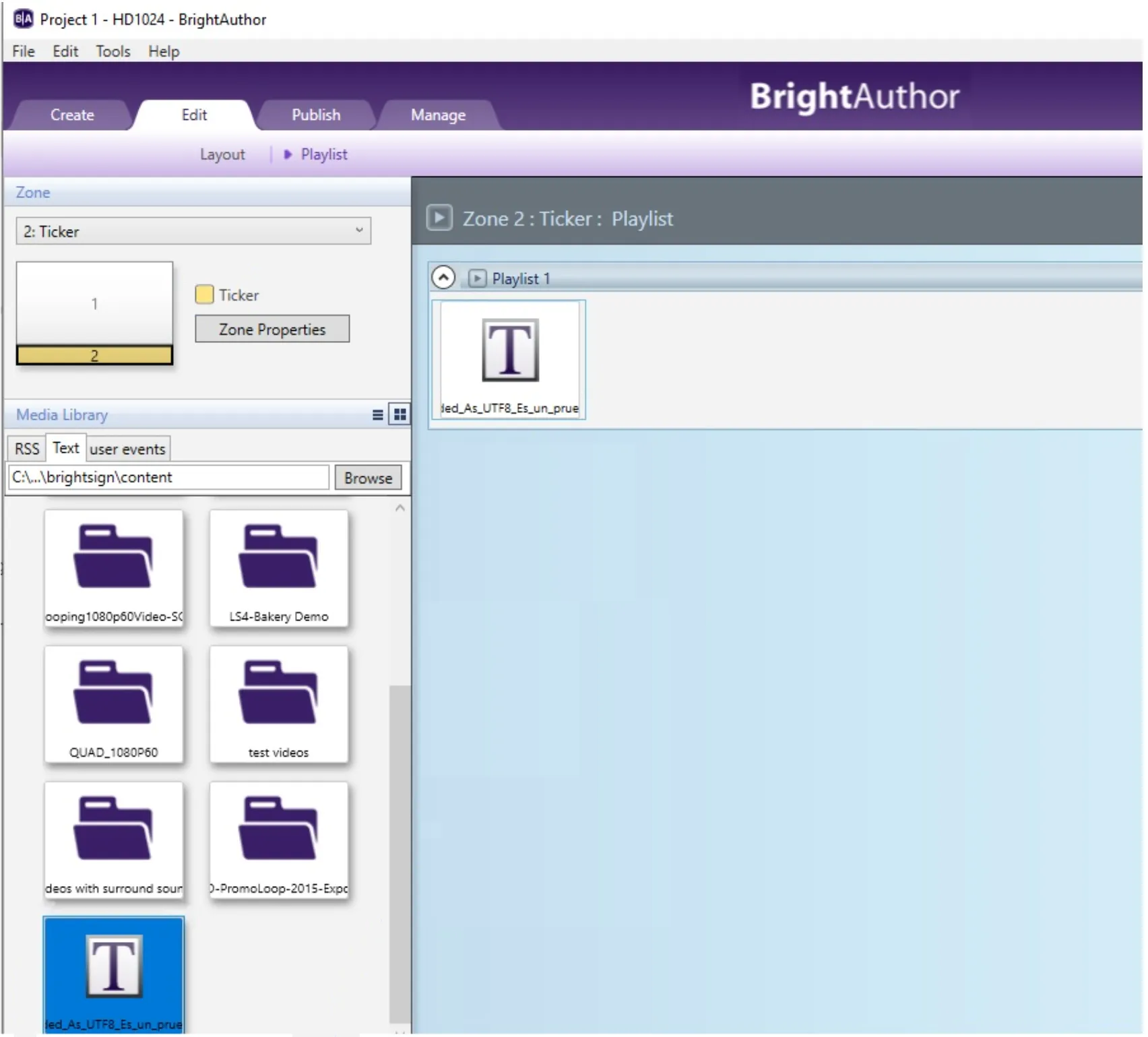
Task: Open the QUAD_1080P60 folder
Action: pos(114,705)
